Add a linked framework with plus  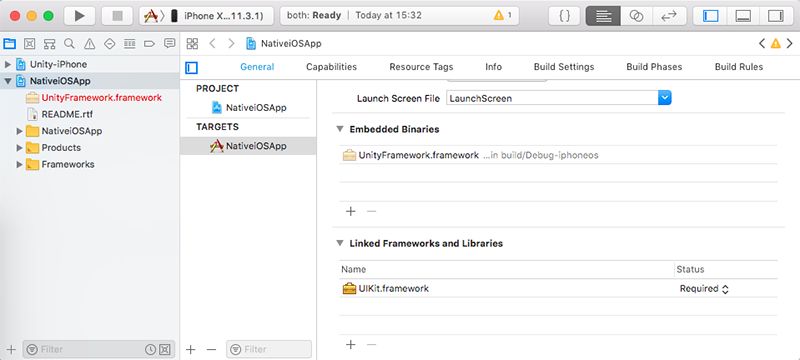coord(351,345)
